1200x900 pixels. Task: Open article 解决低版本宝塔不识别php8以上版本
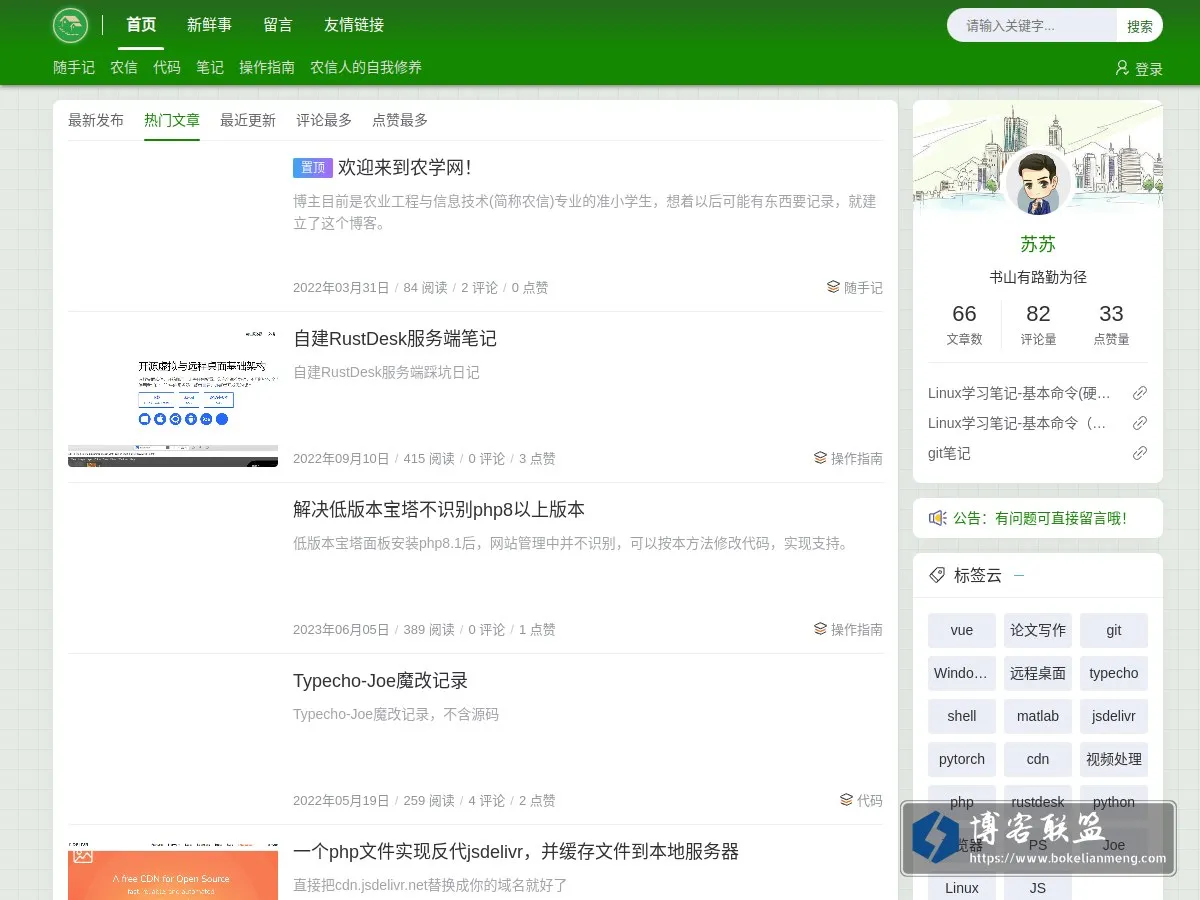pos(439,509)
